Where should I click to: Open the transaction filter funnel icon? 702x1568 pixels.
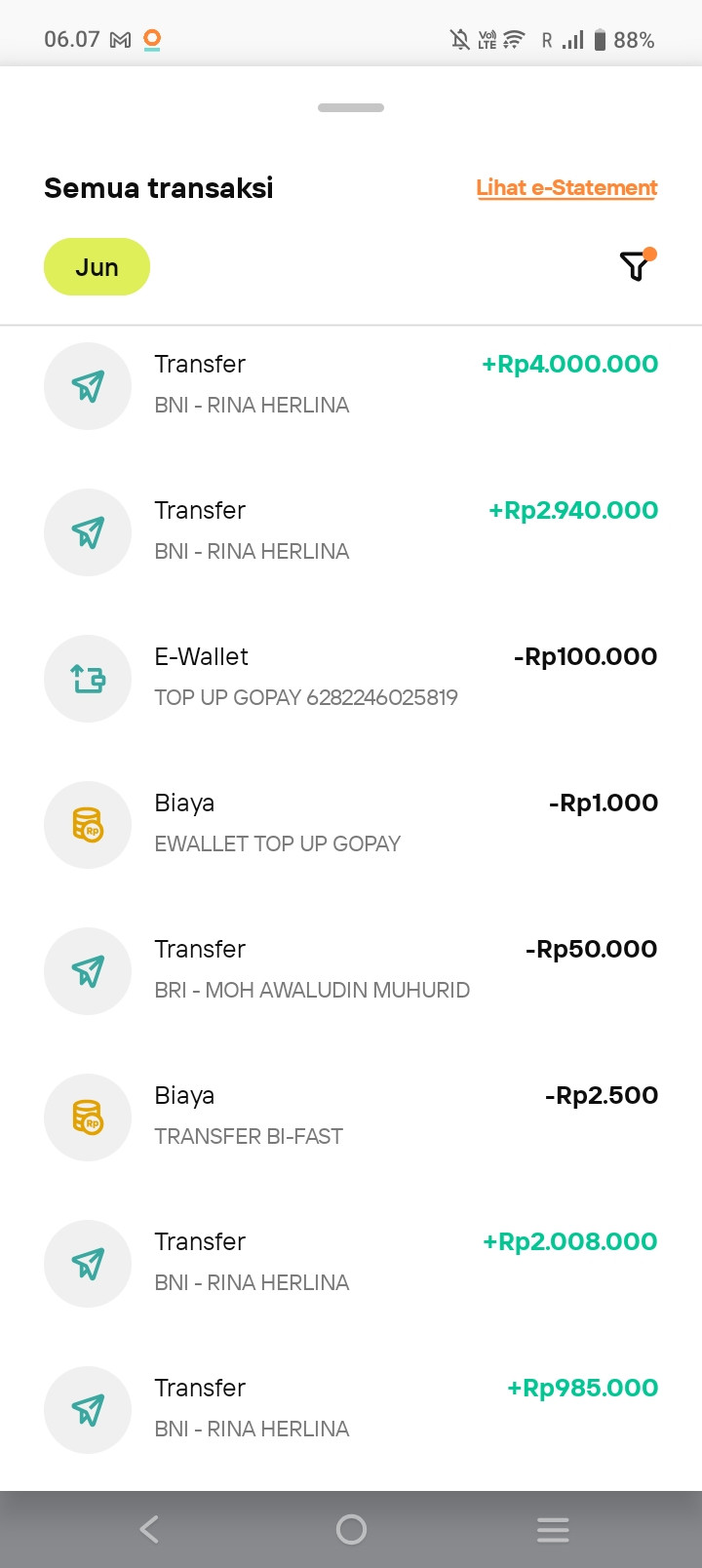click(x=636, y=265)
